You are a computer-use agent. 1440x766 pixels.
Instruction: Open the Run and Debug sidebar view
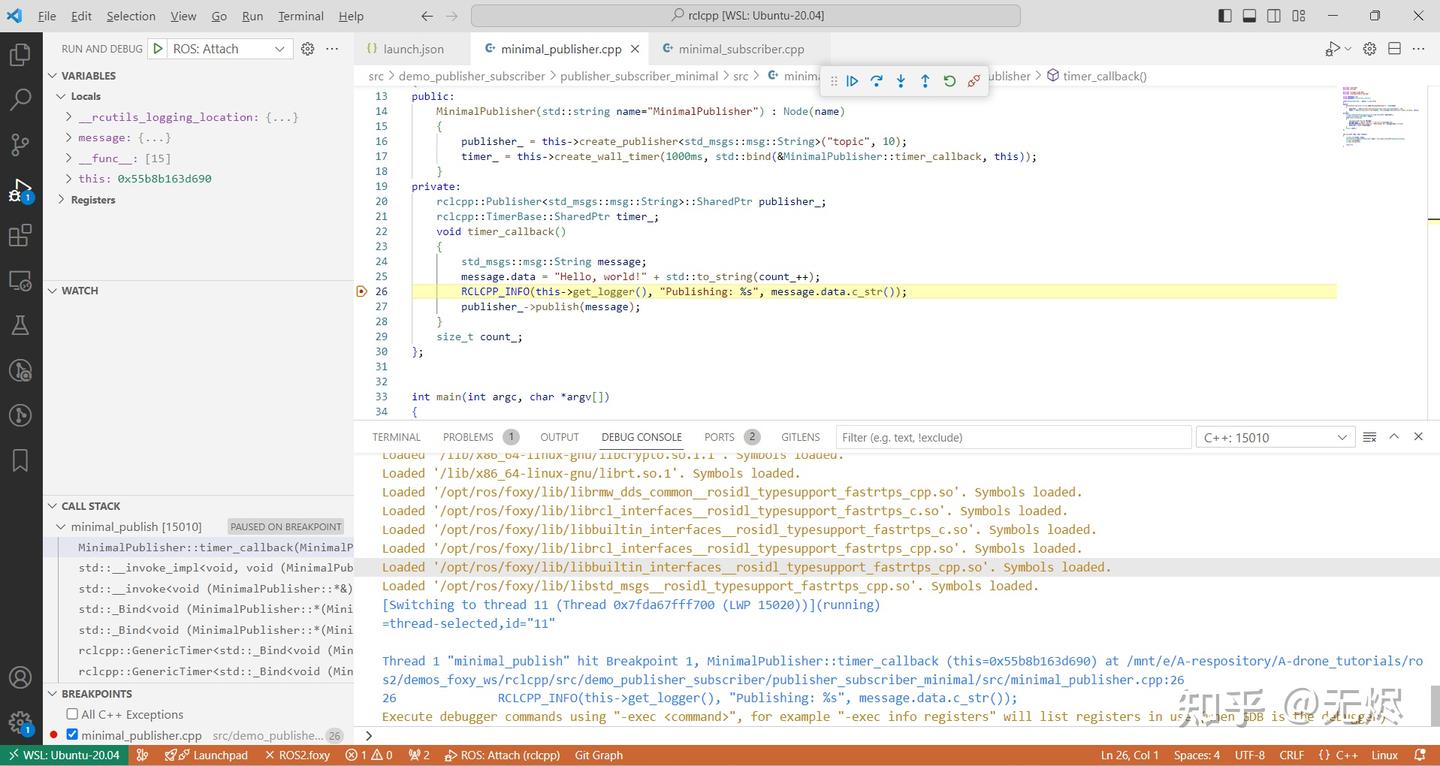20,189
